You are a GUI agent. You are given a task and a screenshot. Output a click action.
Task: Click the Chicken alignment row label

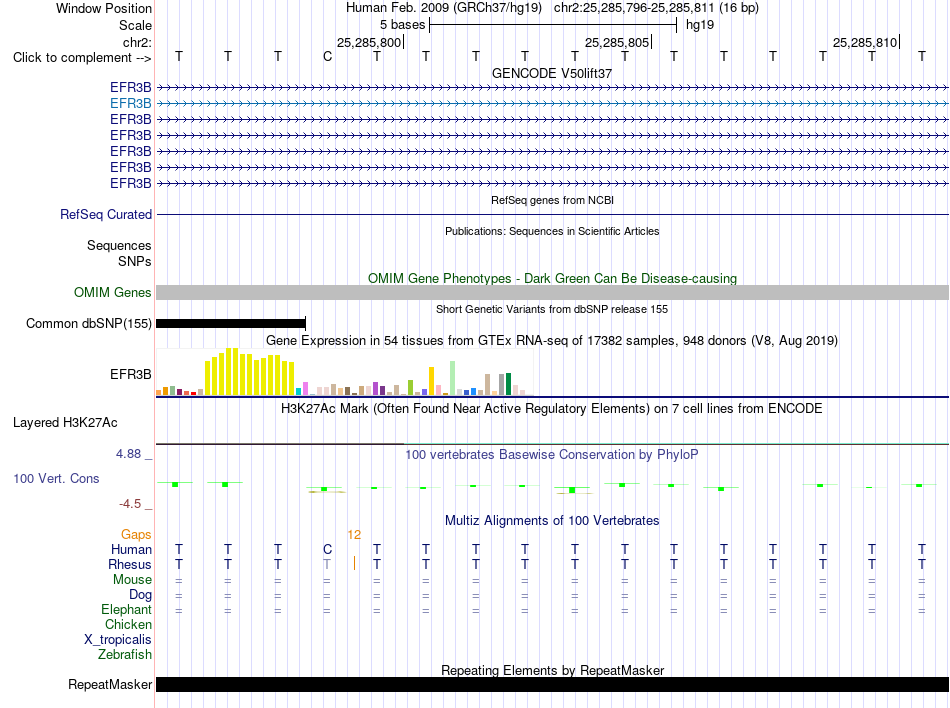(x=128, y=624)
